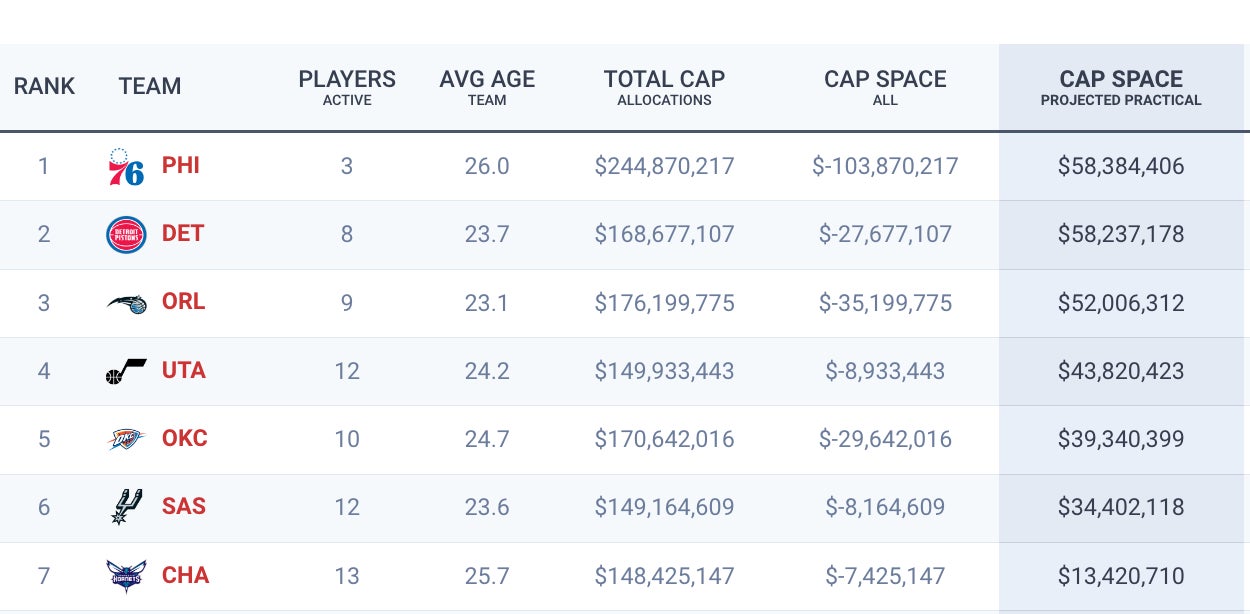Open the PHI team link
This screenshot has height=614, width=1250.
[181, 166]
